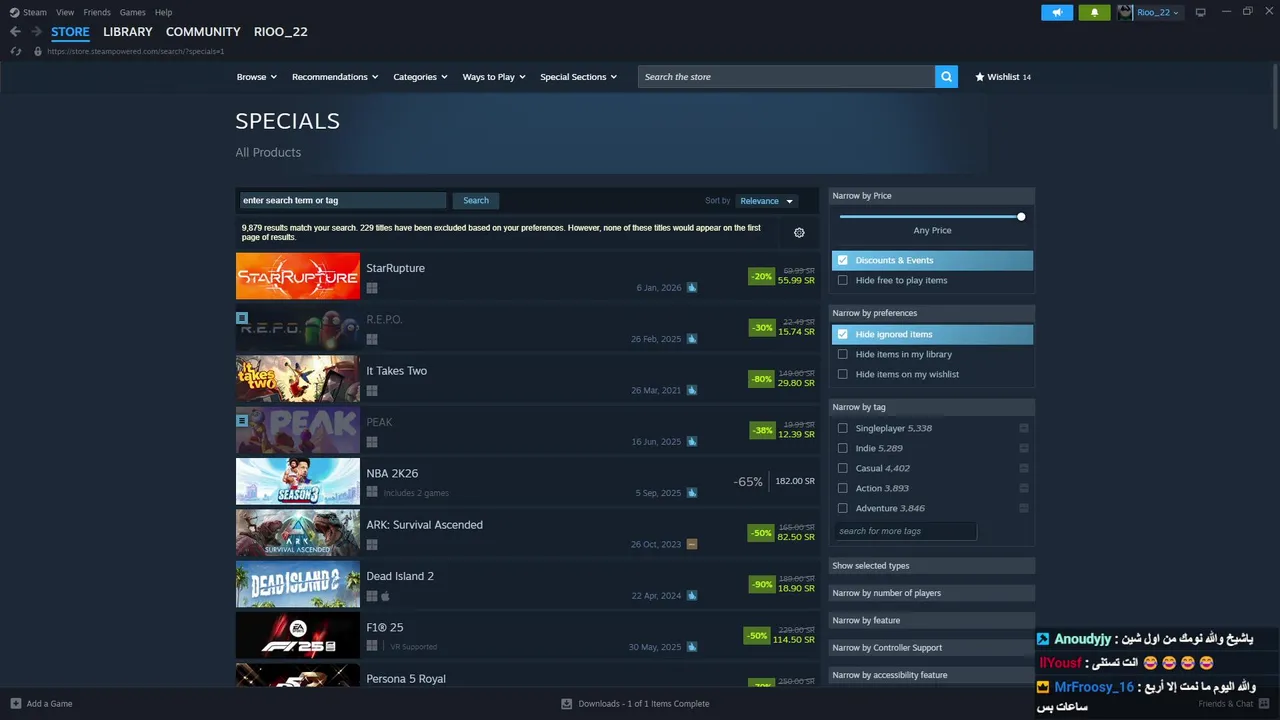Screen dimensions: 1280x720
Task: Open the Sort by Relevance dropdown
Action: (766, 201)
